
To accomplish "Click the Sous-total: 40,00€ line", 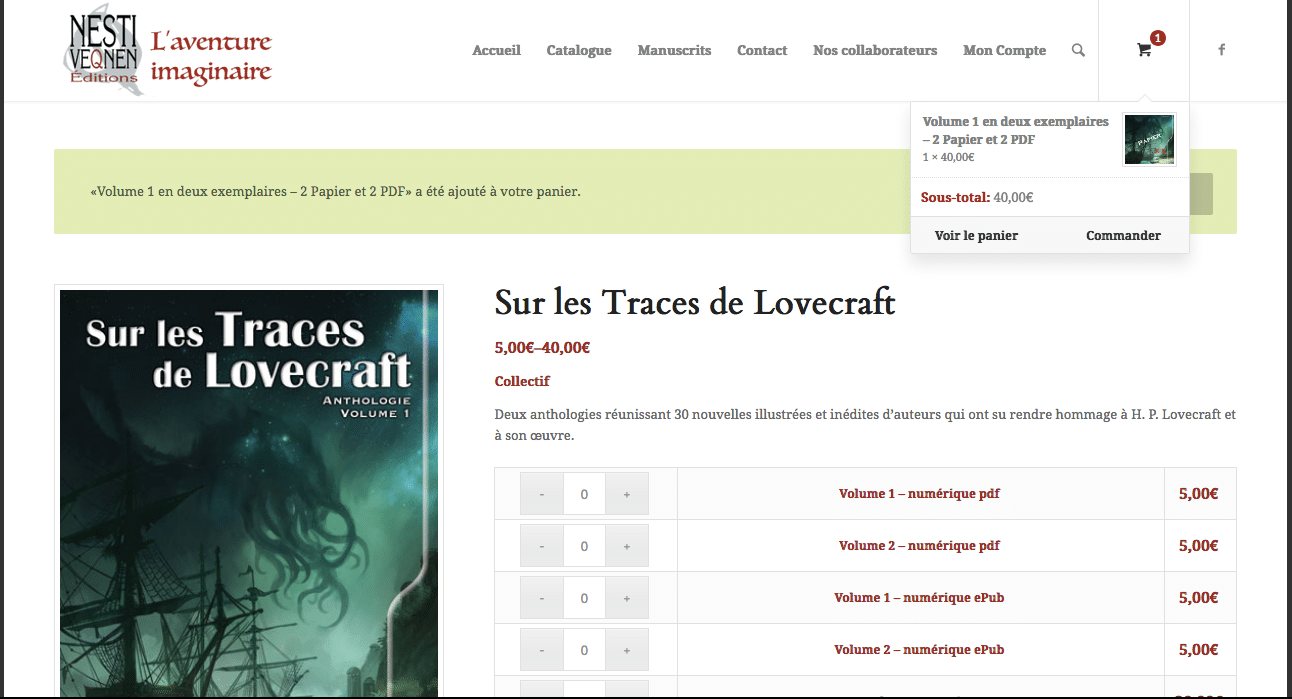I will [977, 197].
